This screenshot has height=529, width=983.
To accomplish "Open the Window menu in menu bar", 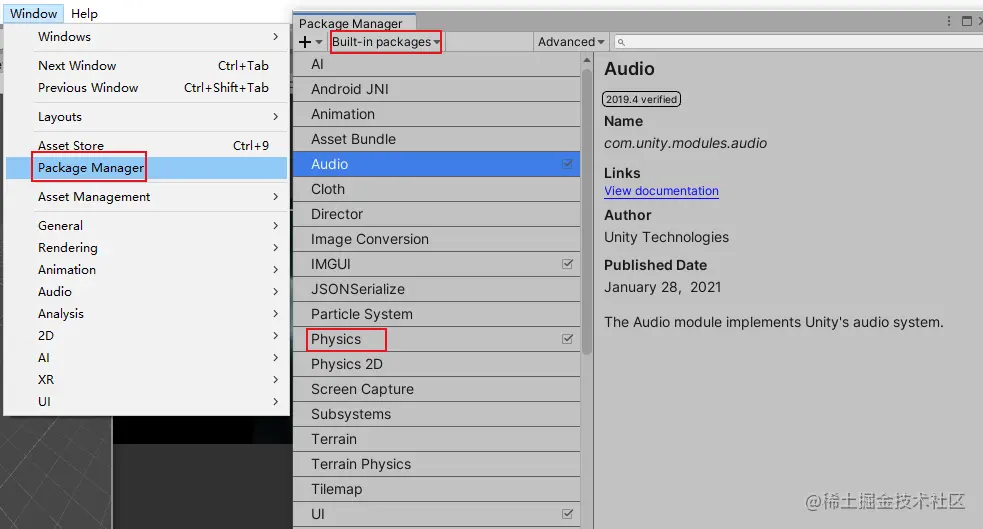I will pyautogui.click(x=33, y=13).
